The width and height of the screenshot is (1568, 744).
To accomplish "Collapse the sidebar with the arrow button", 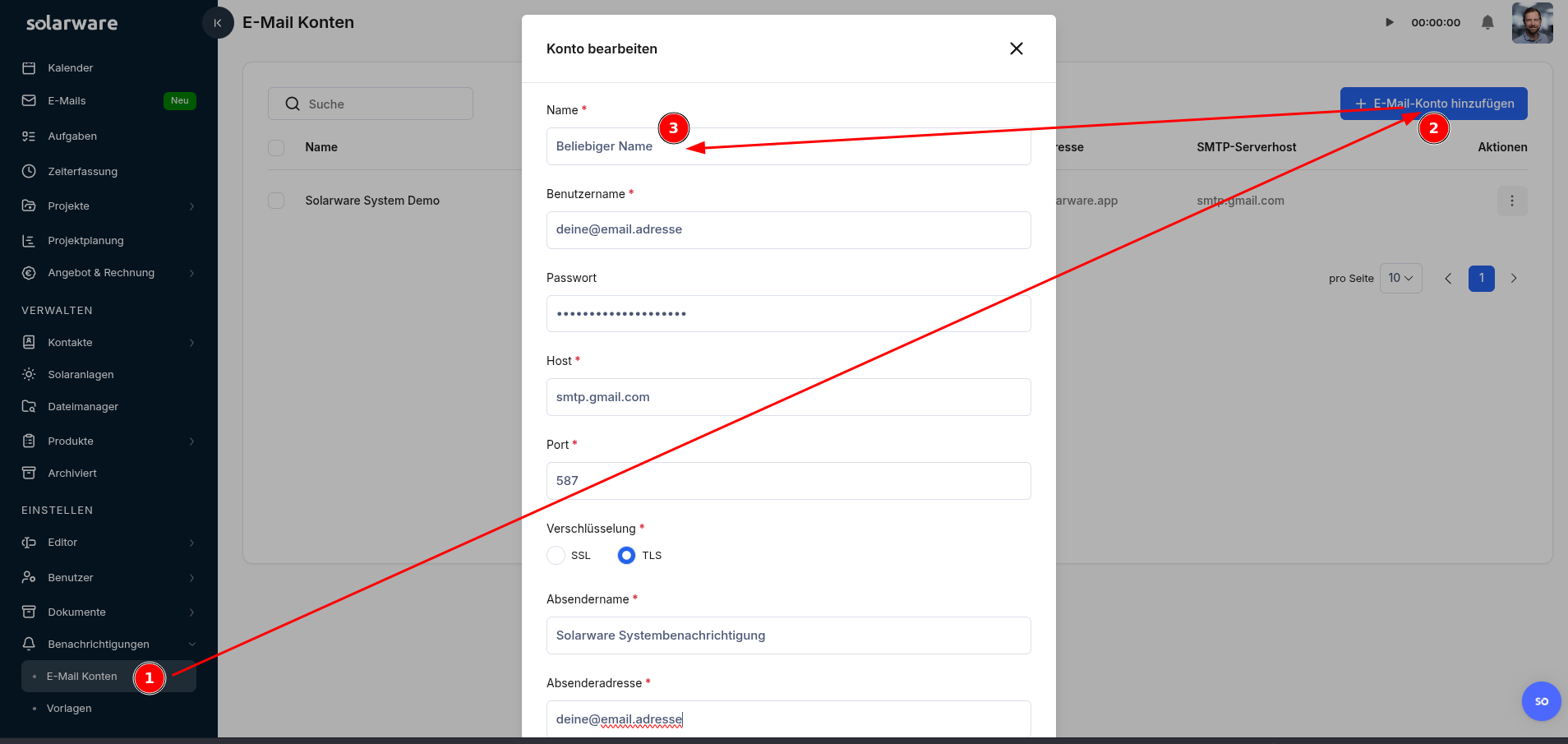I will pyautogui.click(x=218, y=23).
